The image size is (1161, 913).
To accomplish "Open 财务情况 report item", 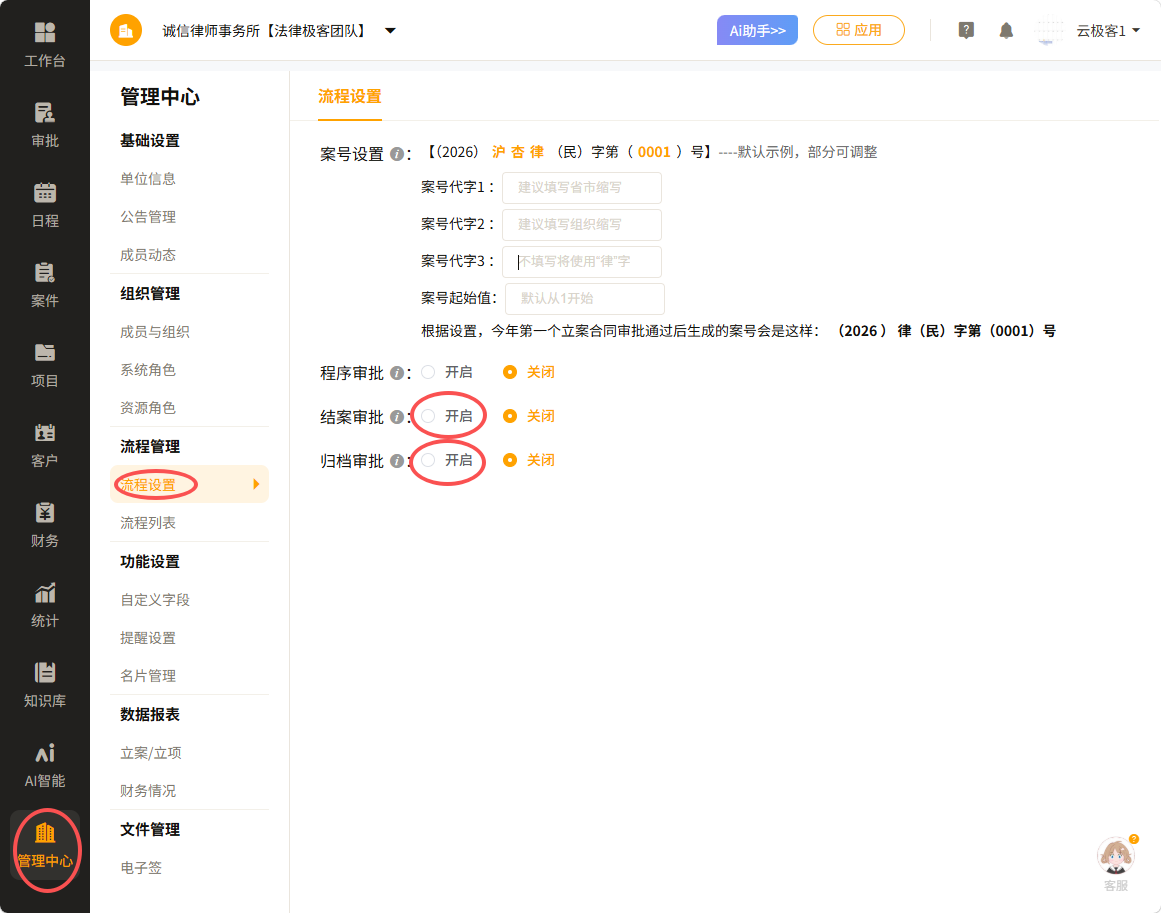I will pyautogui.click(x=148, y=791).
